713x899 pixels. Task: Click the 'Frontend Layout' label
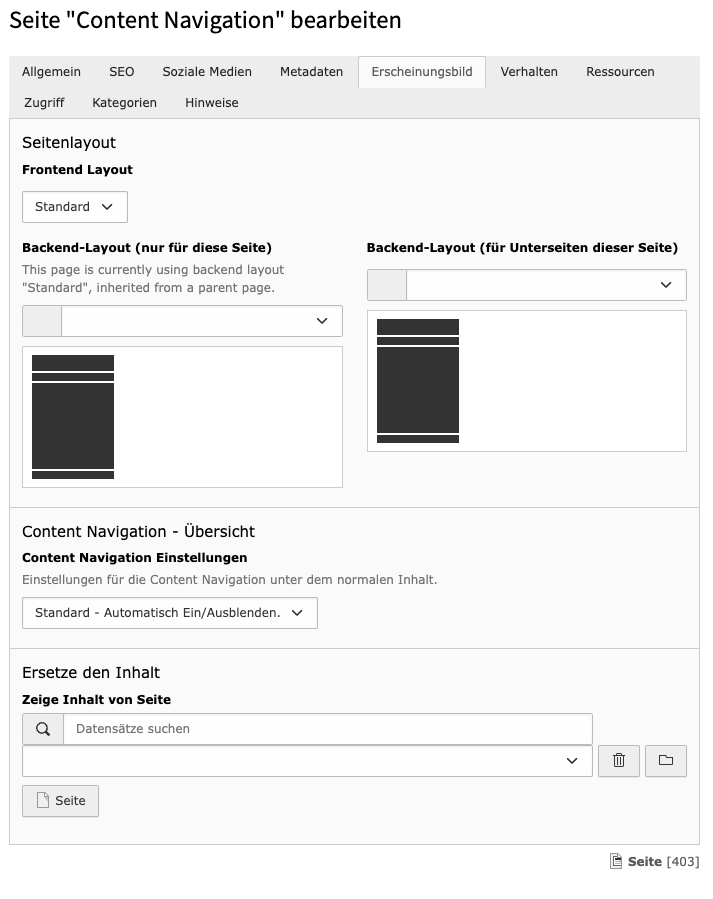77,170
